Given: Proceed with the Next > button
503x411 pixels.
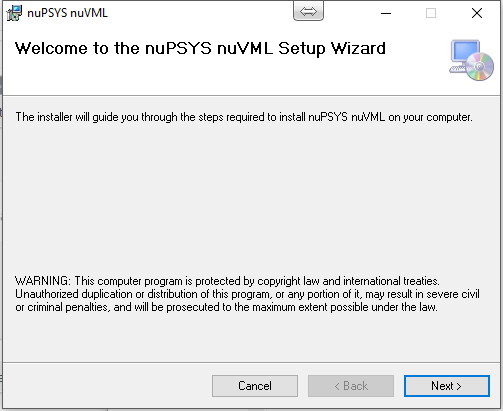Looking at the screenshot, I should click(x=447, y=386).
